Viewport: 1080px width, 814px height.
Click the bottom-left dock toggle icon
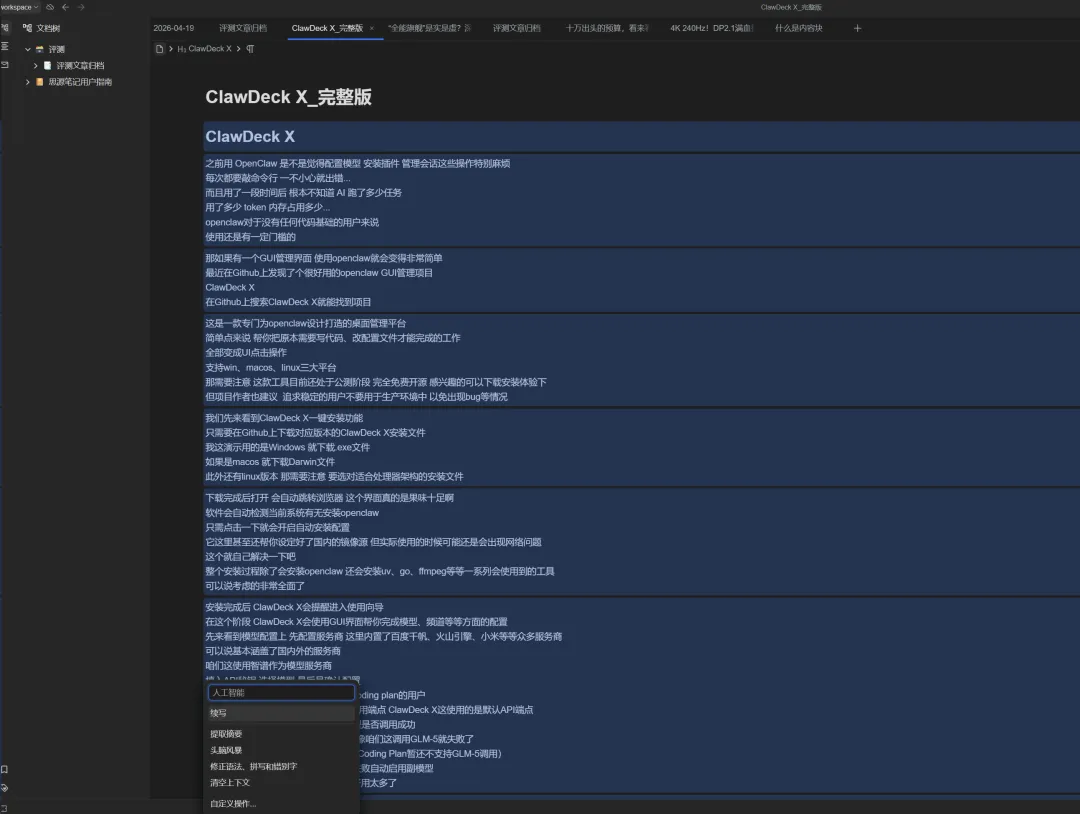pos(4,808)
